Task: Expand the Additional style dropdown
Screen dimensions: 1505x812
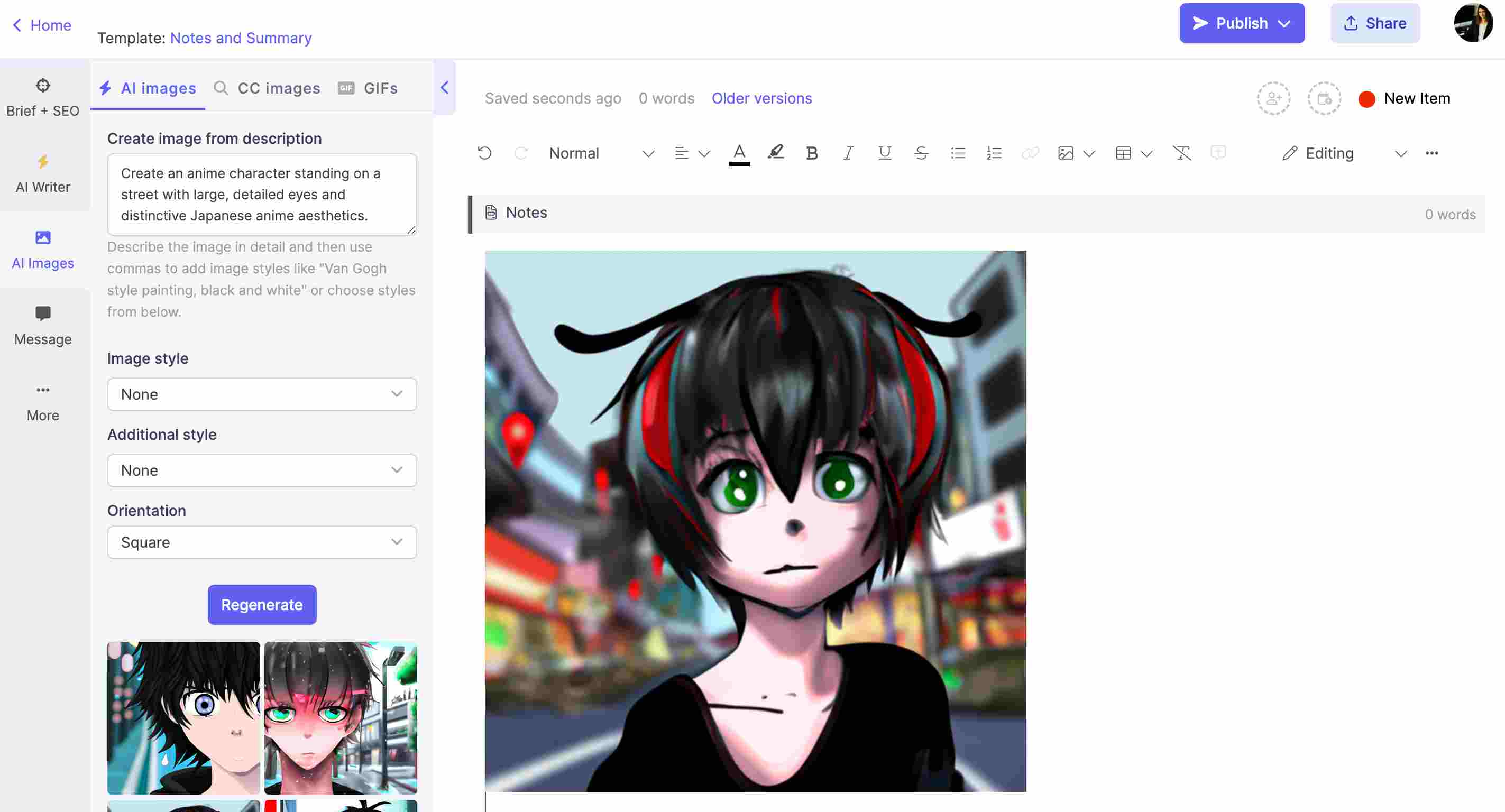Action: [261, 469]
